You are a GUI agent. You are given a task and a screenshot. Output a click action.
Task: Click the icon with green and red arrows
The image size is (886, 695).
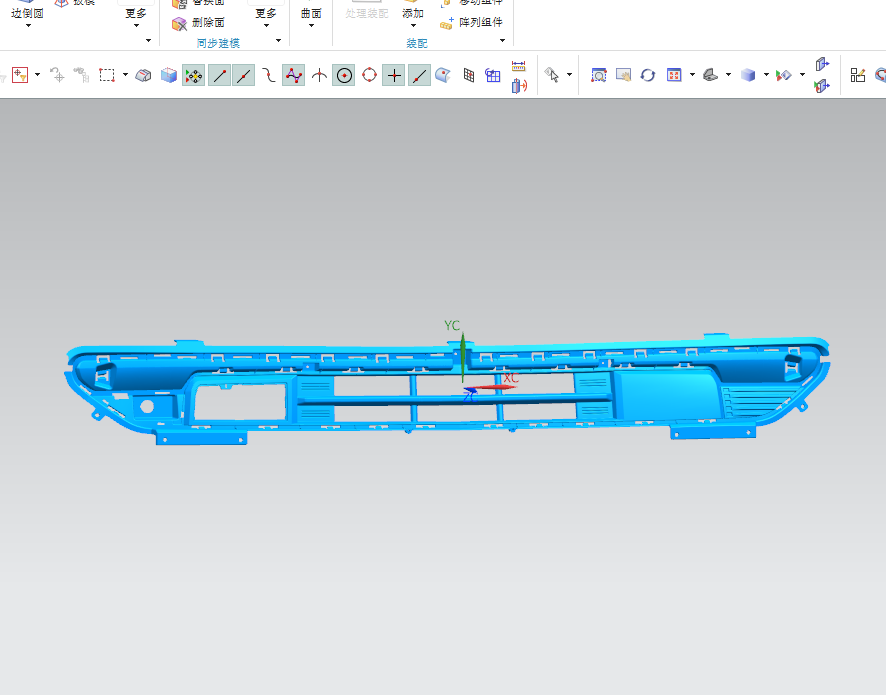(x=784, y=75)
